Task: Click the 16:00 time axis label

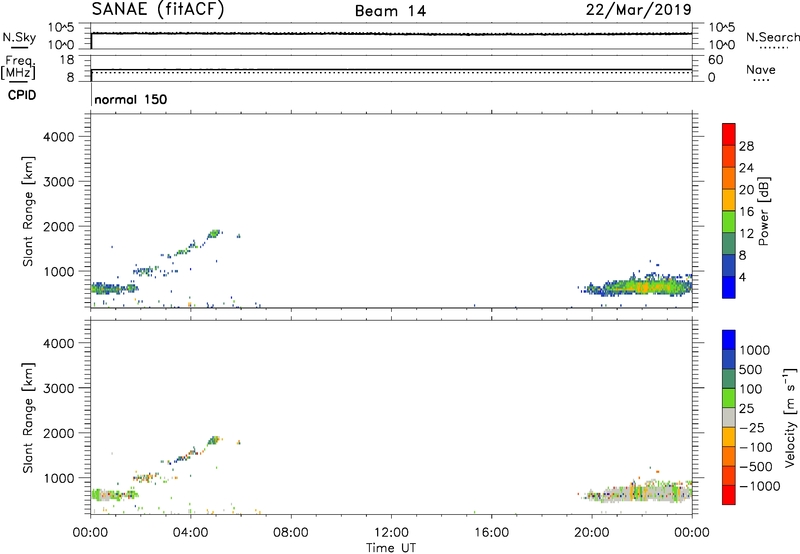Action: tap(491, 533)
